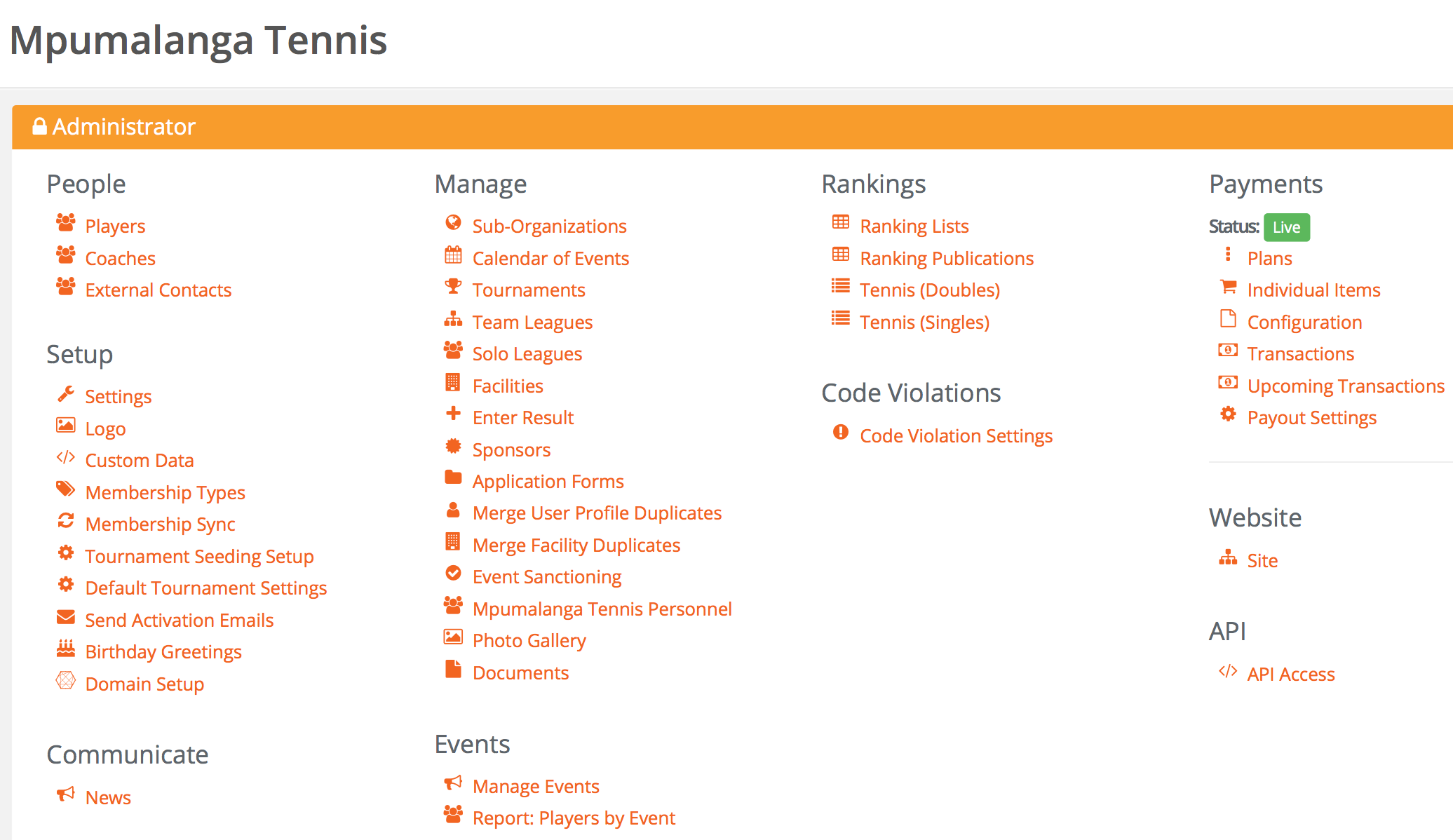Click the Domain Setup globe icon
The width and height of the screenshot is (1453, 840).
pos(66,681)
